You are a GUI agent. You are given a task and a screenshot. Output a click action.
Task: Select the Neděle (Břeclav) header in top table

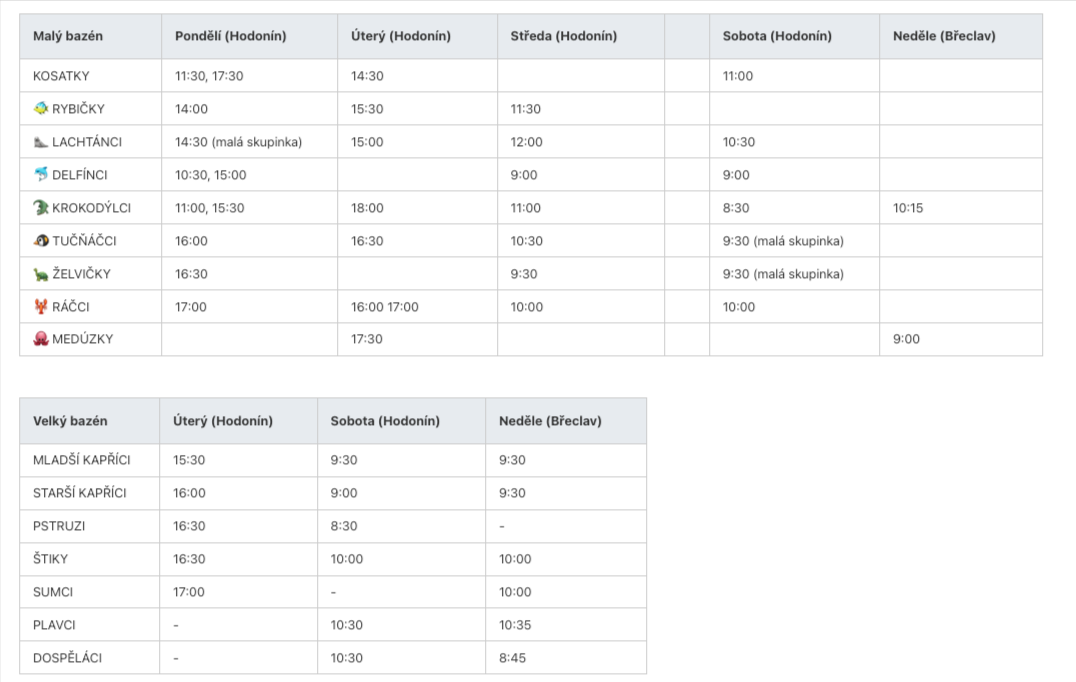(x=944, y=36)
